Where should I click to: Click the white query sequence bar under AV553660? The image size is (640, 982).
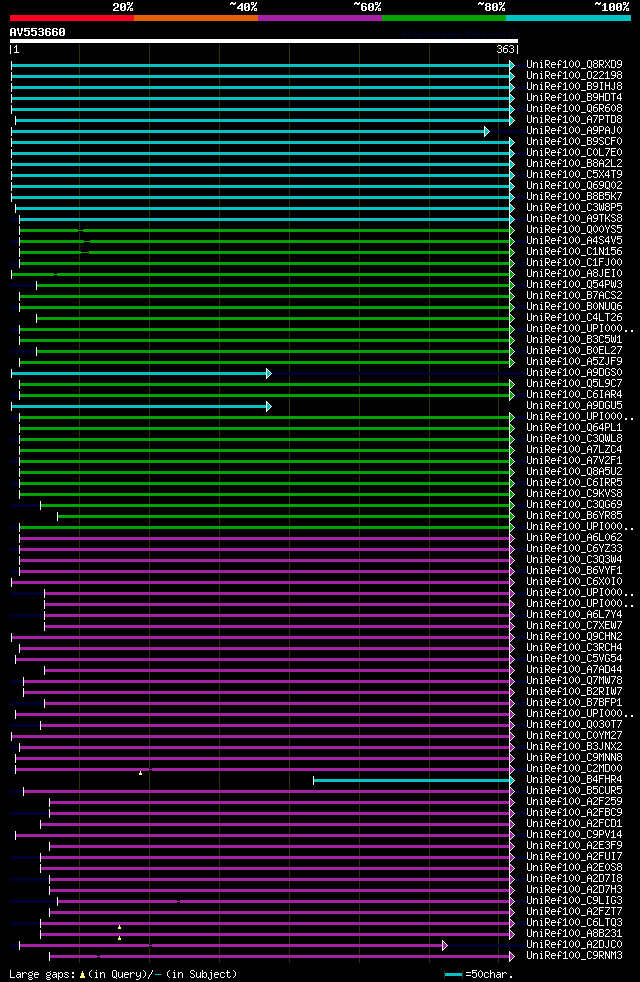(x=264, y=41)
